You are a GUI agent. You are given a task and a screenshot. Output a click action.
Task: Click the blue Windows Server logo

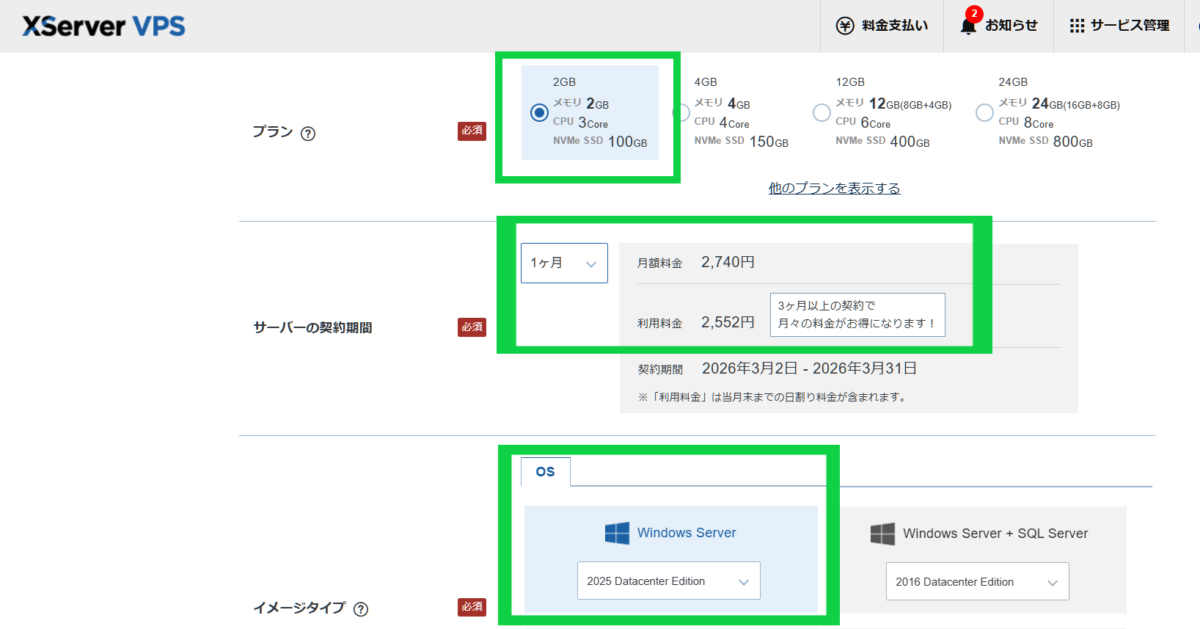pos(617,533)
